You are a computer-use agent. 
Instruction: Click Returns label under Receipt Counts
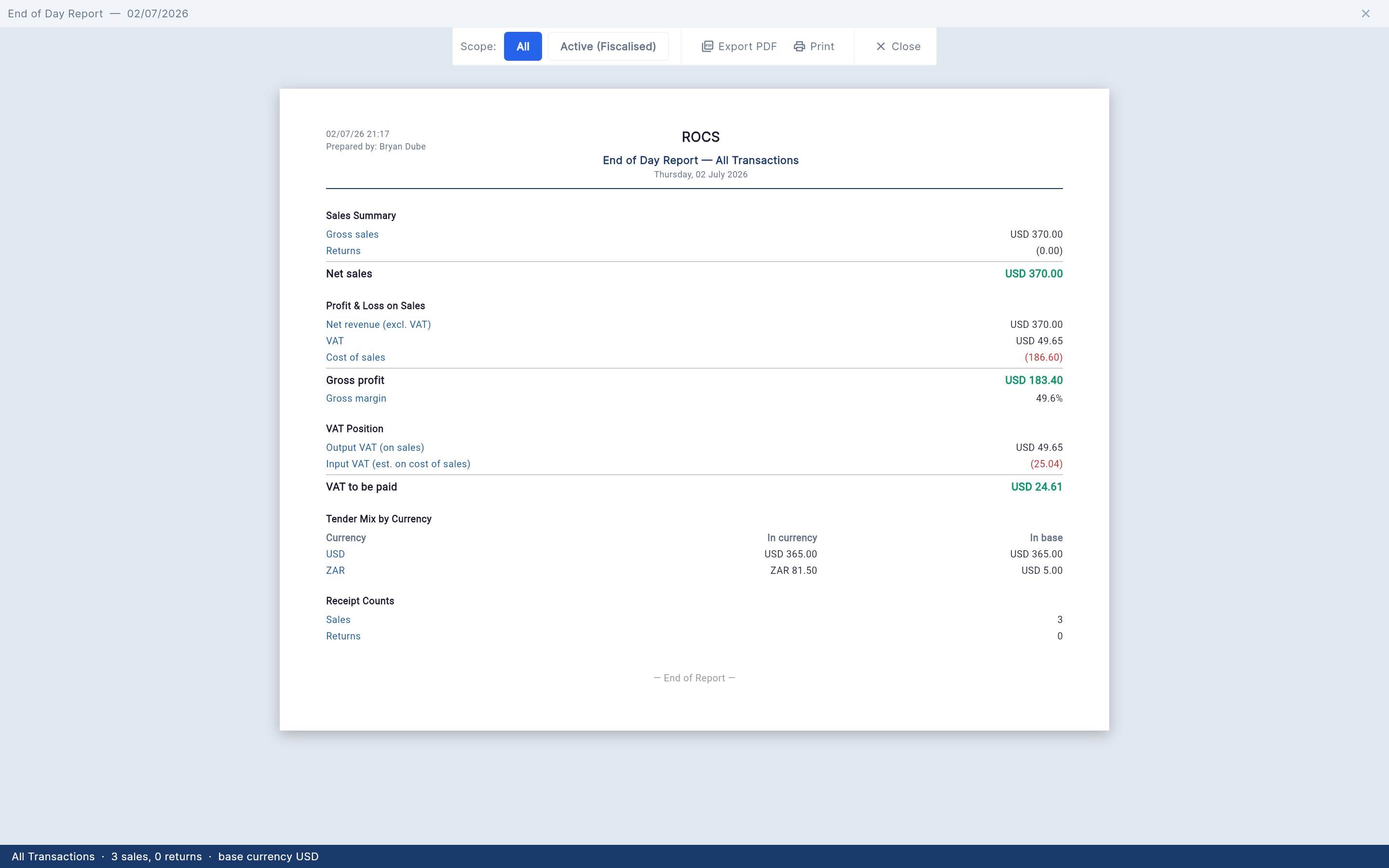(x=343, y=636)
